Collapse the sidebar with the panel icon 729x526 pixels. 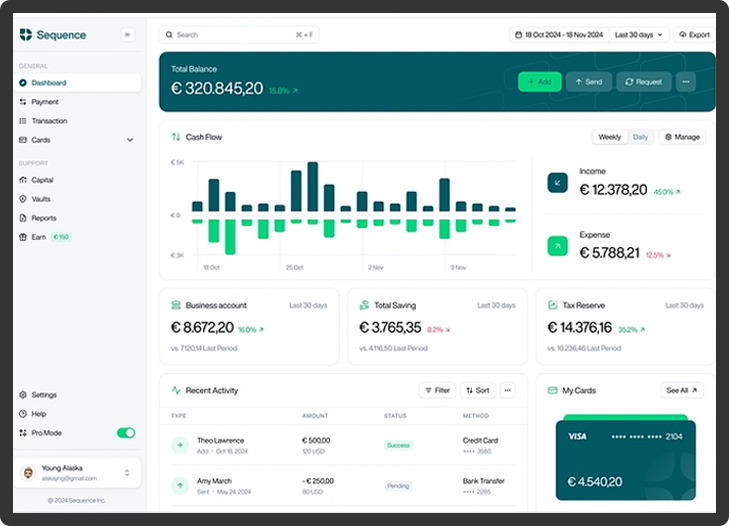point(127,35)
